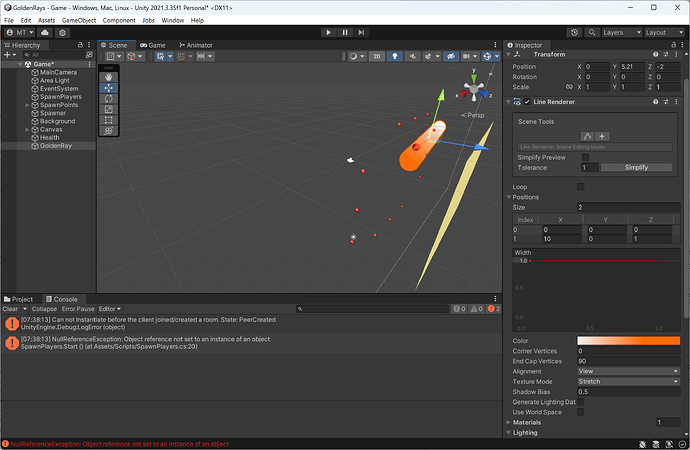Check the Simplify Preview checkbox
The width and height of the screenshot is (690, 450).
585,157
